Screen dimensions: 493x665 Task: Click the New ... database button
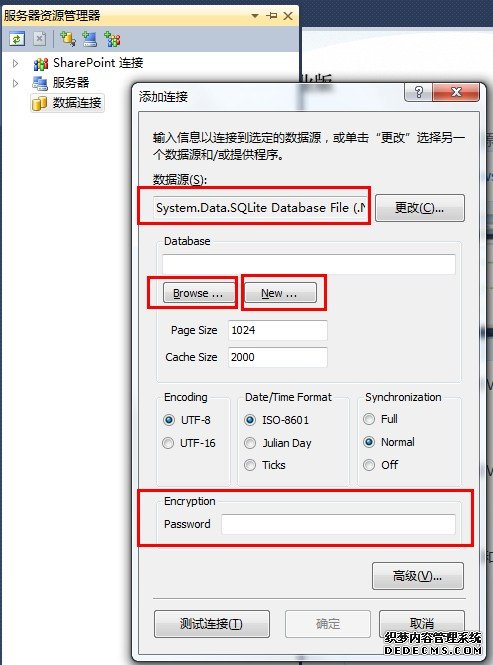point(280,293)
